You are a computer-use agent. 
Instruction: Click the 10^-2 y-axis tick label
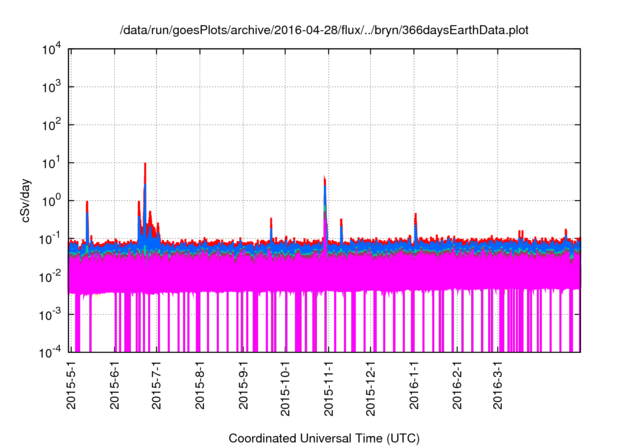pos(50,277)
